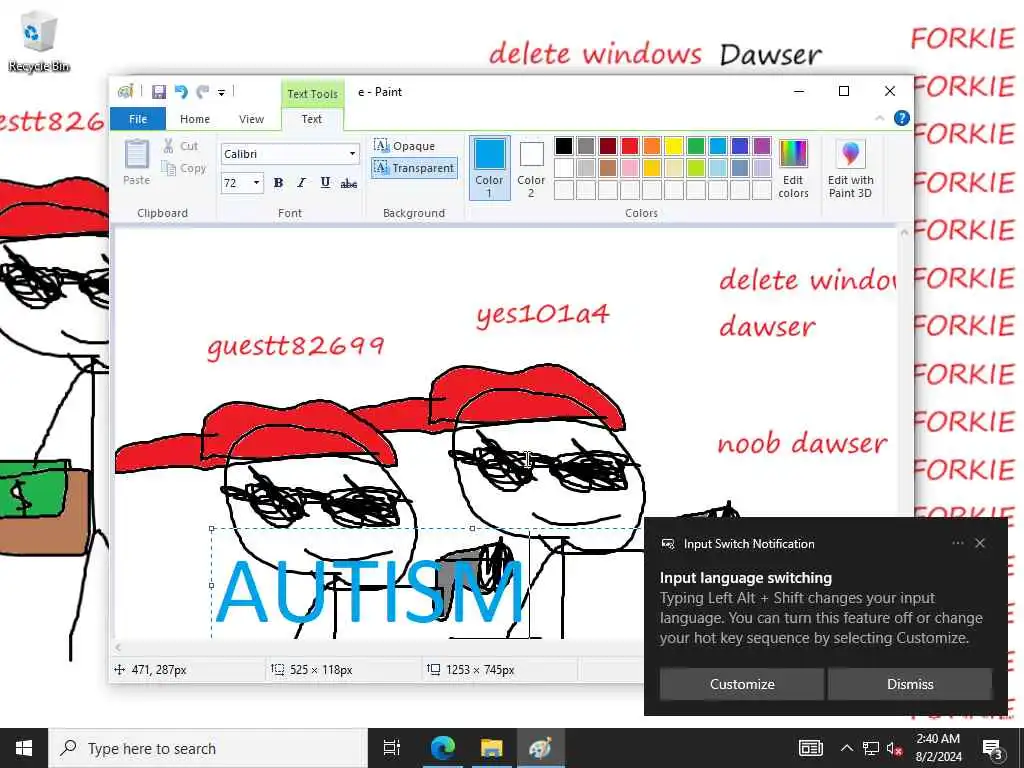
Task: Toggle Underline text formatting
Action: pyautogui.click(x=325, y=183)
